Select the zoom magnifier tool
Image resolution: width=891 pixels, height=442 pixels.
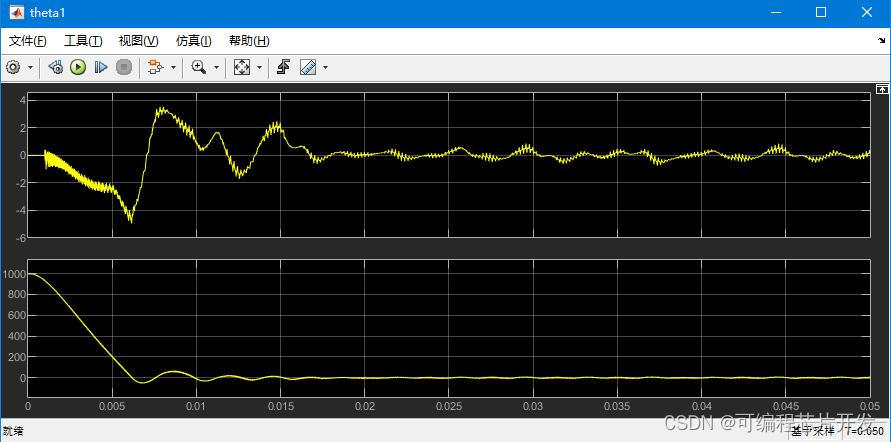point(198,67)
